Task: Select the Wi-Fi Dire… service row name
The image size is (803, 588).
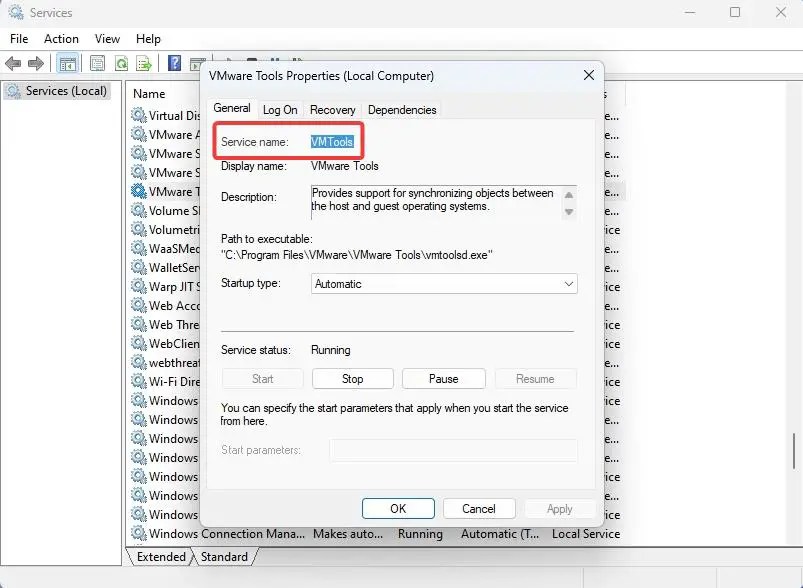Action: pos(174,382)
